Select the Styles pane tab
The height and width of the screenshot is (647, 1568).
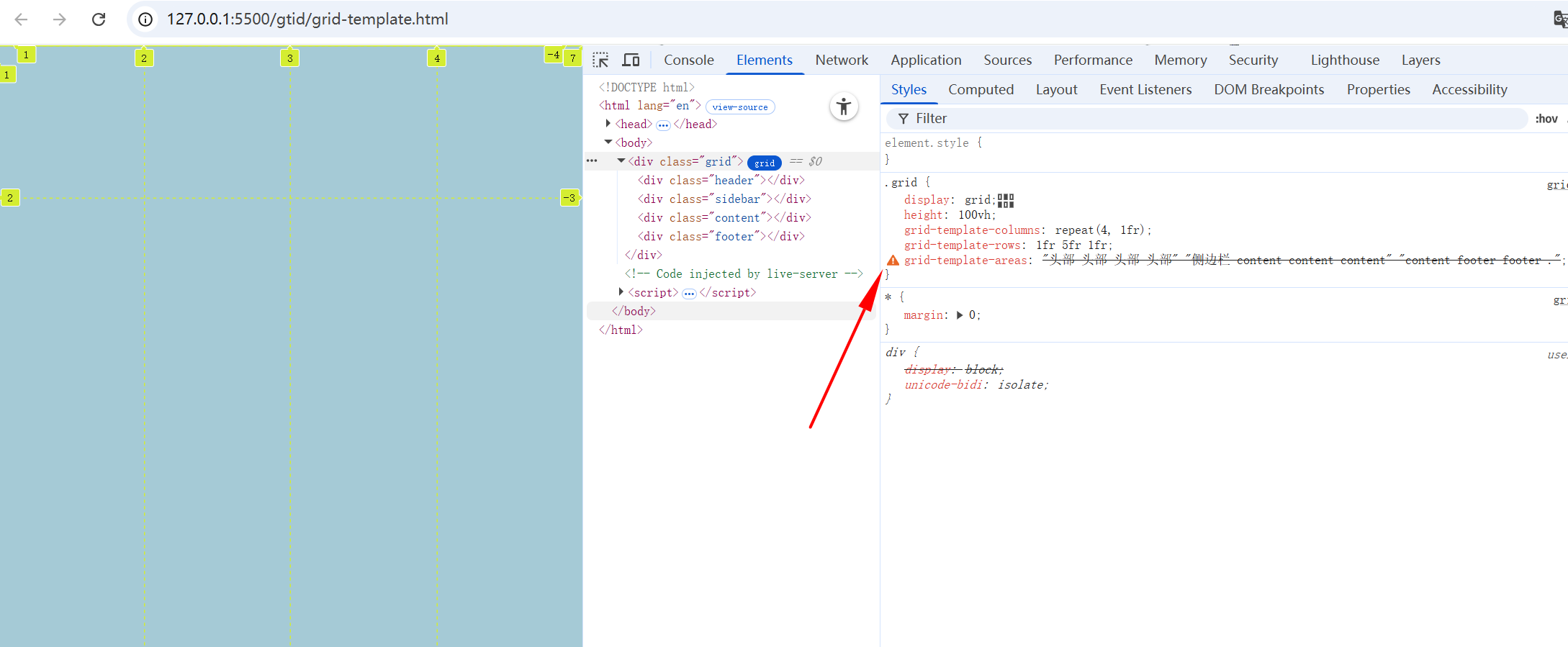click(909, 89)
